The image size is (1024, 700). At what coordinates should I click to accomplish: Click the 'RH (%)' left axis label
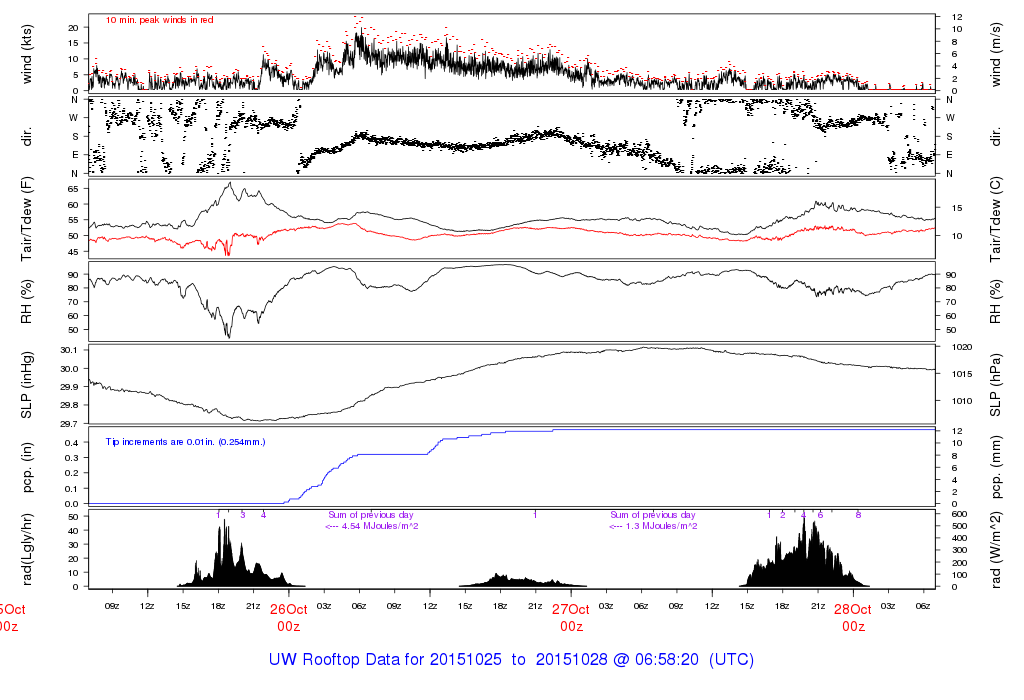(27, 302)
